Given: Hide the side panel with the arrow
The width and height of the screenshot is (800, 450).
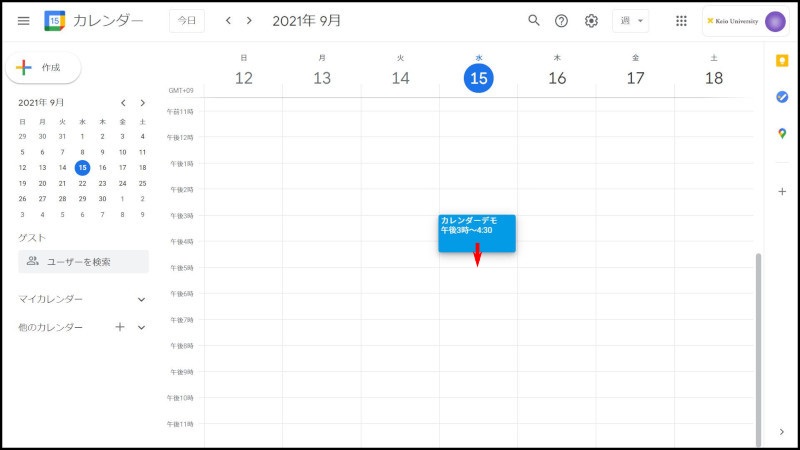Looking at the screenshot, I should tap(782, 432).
